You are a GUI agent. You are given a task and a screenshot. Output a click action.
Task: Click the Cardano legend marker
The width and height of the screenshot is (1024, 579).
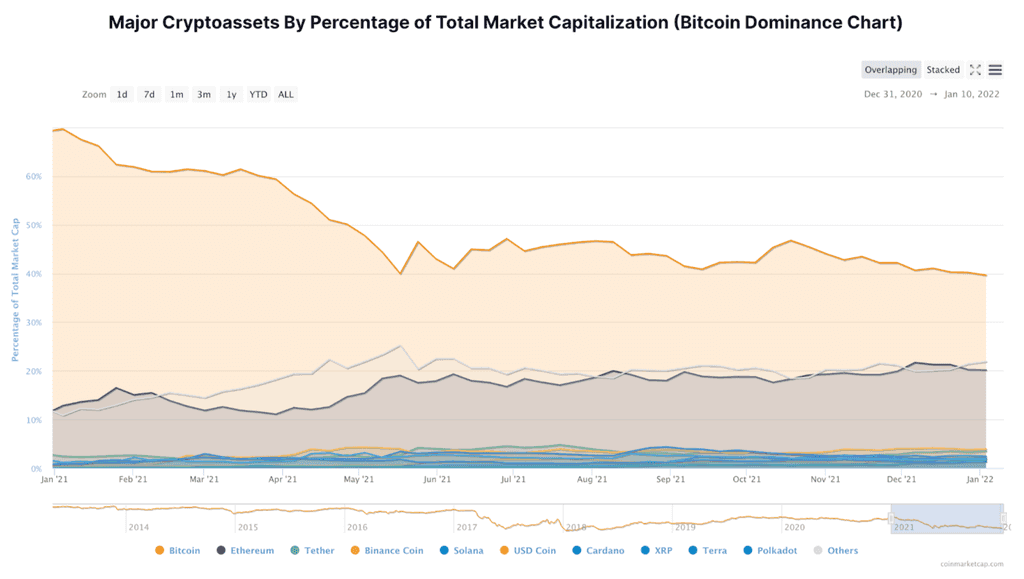click(577, 550)
